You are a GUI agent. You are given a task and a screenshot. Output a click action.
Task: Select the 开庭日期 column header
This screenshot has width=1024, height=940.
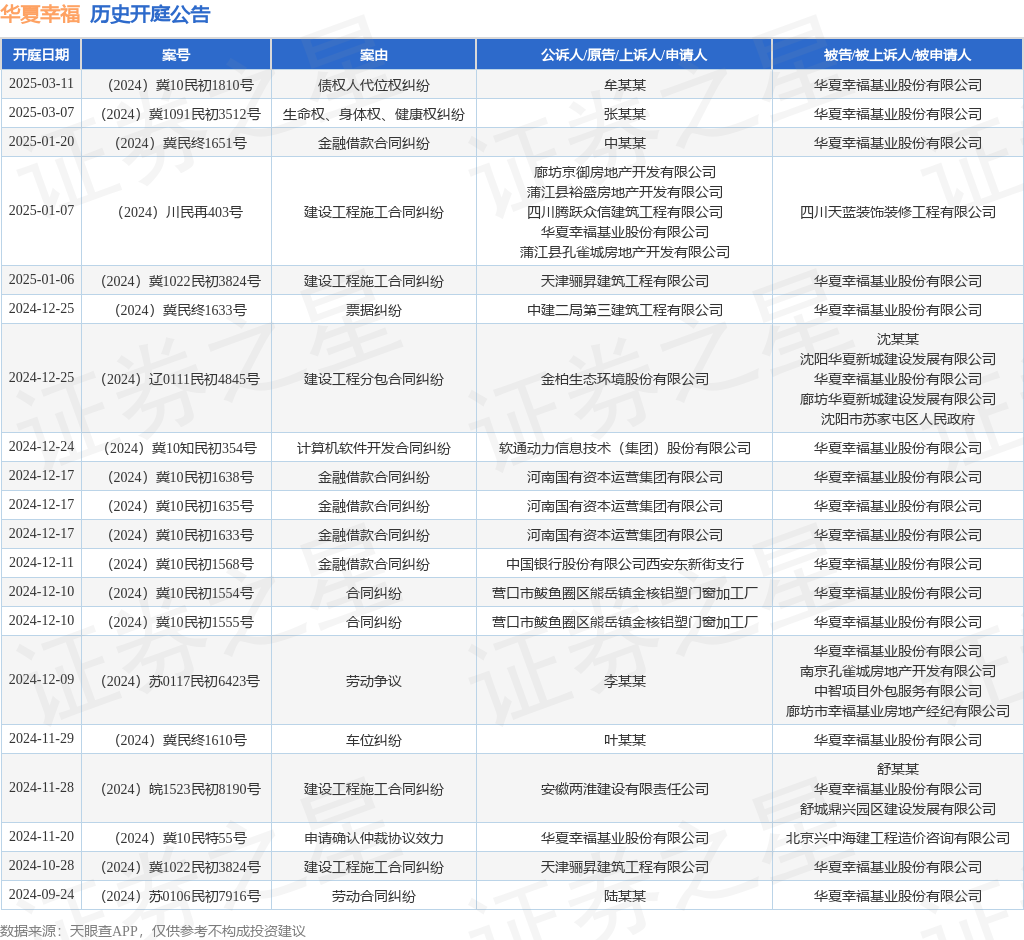coord(41,55)
